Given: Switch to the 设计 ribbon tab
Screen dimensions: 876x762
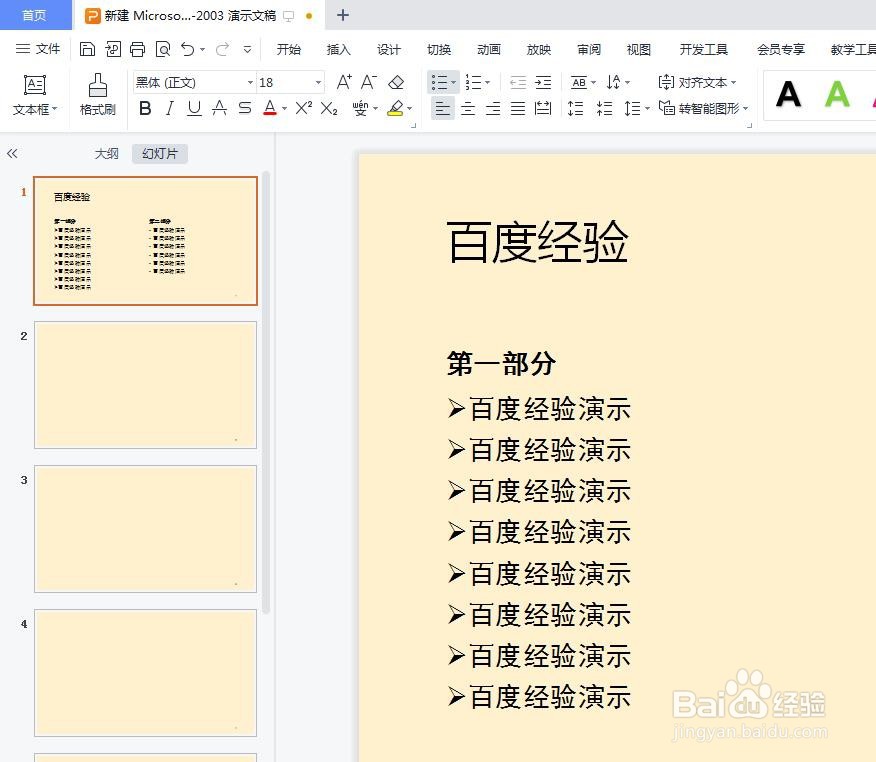Looking at the screenshot, I should click(389, 50).
